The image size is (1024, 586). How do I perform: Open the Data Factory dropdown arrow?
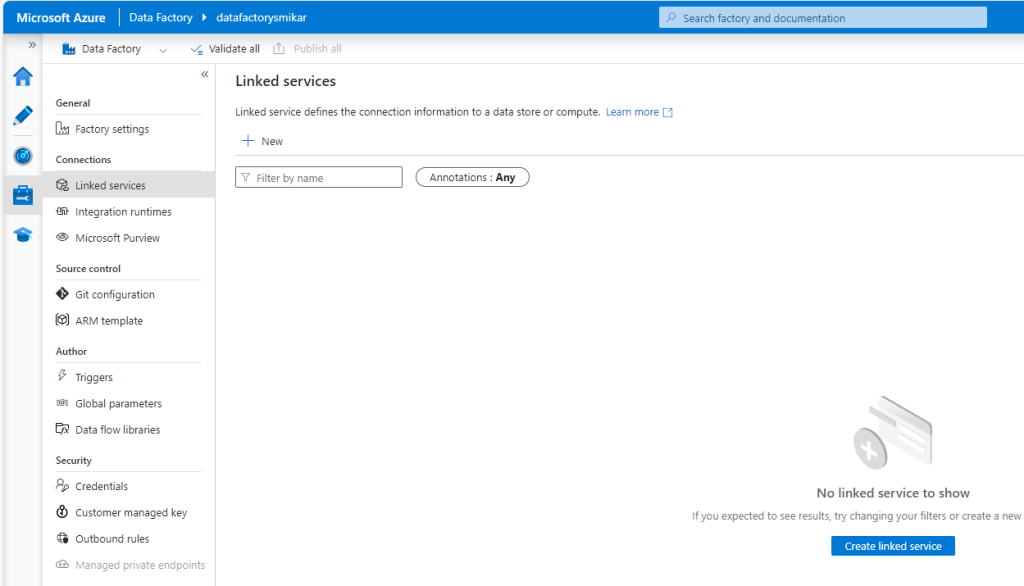click(163, 50)
